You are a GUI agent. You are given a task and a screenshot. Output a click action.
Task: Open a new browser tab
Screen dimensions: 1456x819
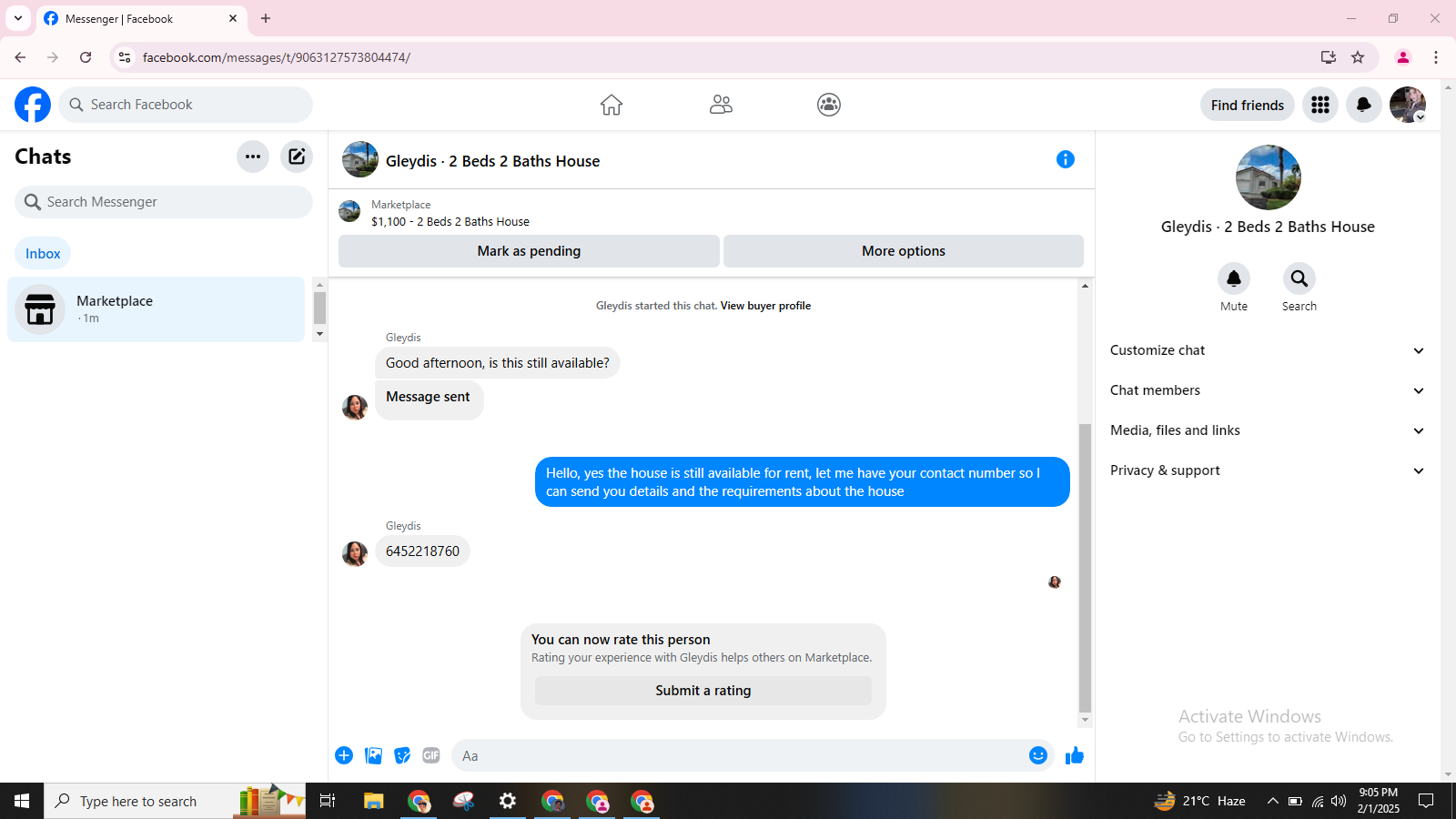coord(266,18)
